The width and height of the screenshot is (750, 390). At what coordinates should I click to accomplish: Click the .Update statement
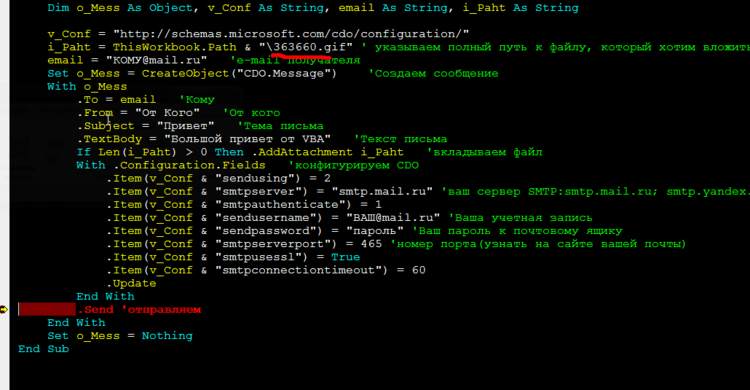click(x=131, y=283)
